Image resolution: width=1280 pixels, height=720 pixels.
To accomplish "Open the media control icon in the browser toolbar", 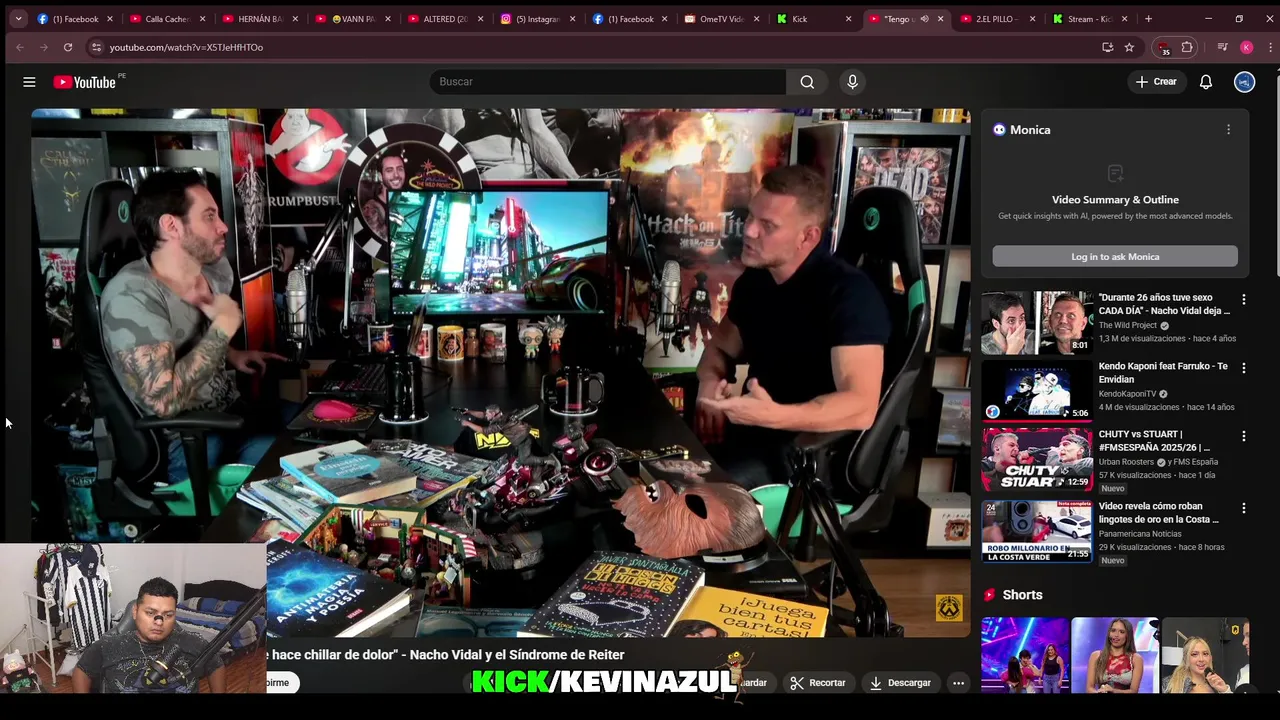I will tap(1222, 47).
